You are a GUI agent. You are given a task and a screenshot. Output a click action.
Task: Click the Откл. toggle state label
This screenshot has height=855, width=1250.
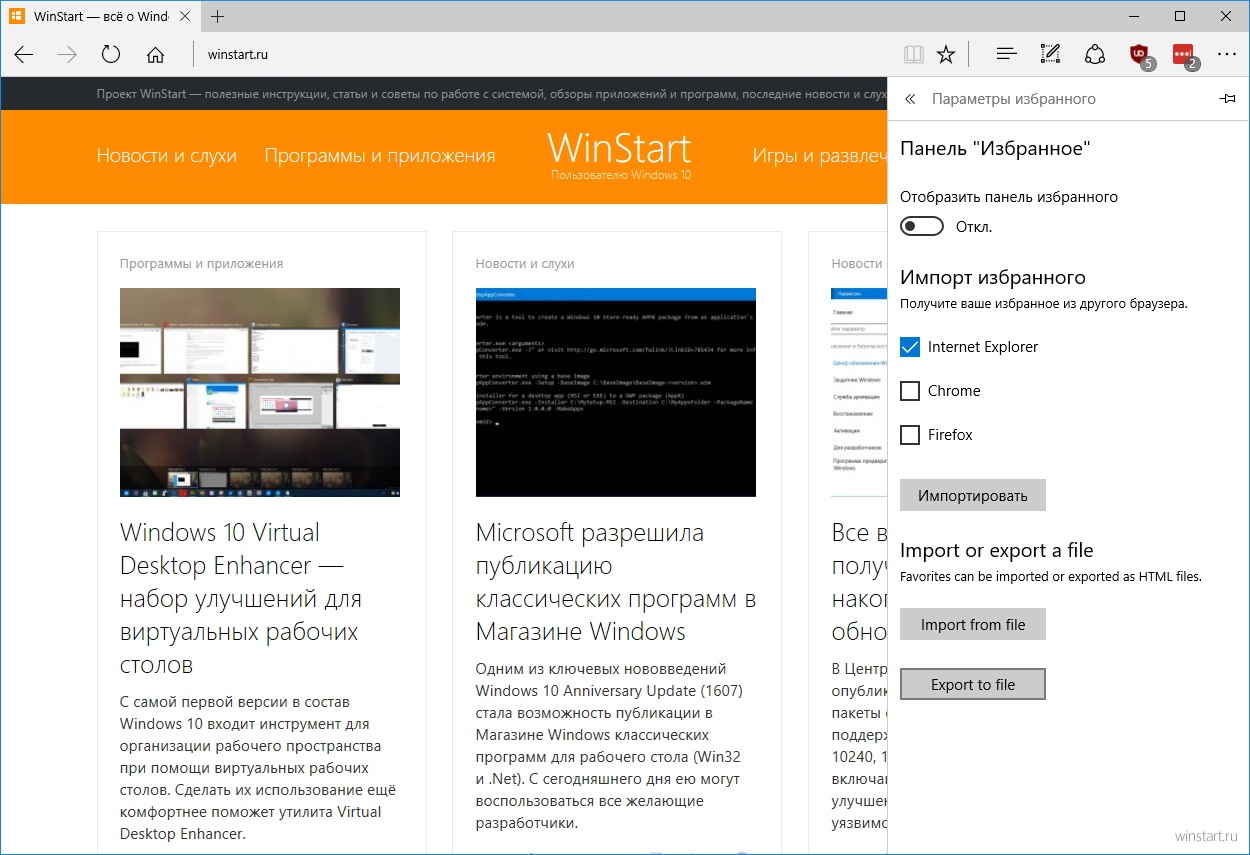pos(974,227)
